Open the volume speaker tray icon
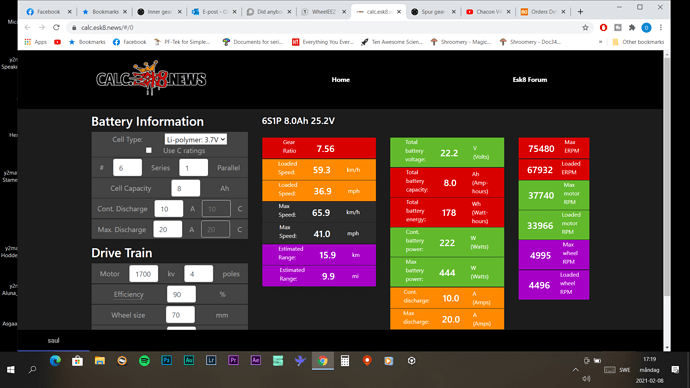Image resolution: width=690 pixels, height=388 pixels. click(587, 378)
